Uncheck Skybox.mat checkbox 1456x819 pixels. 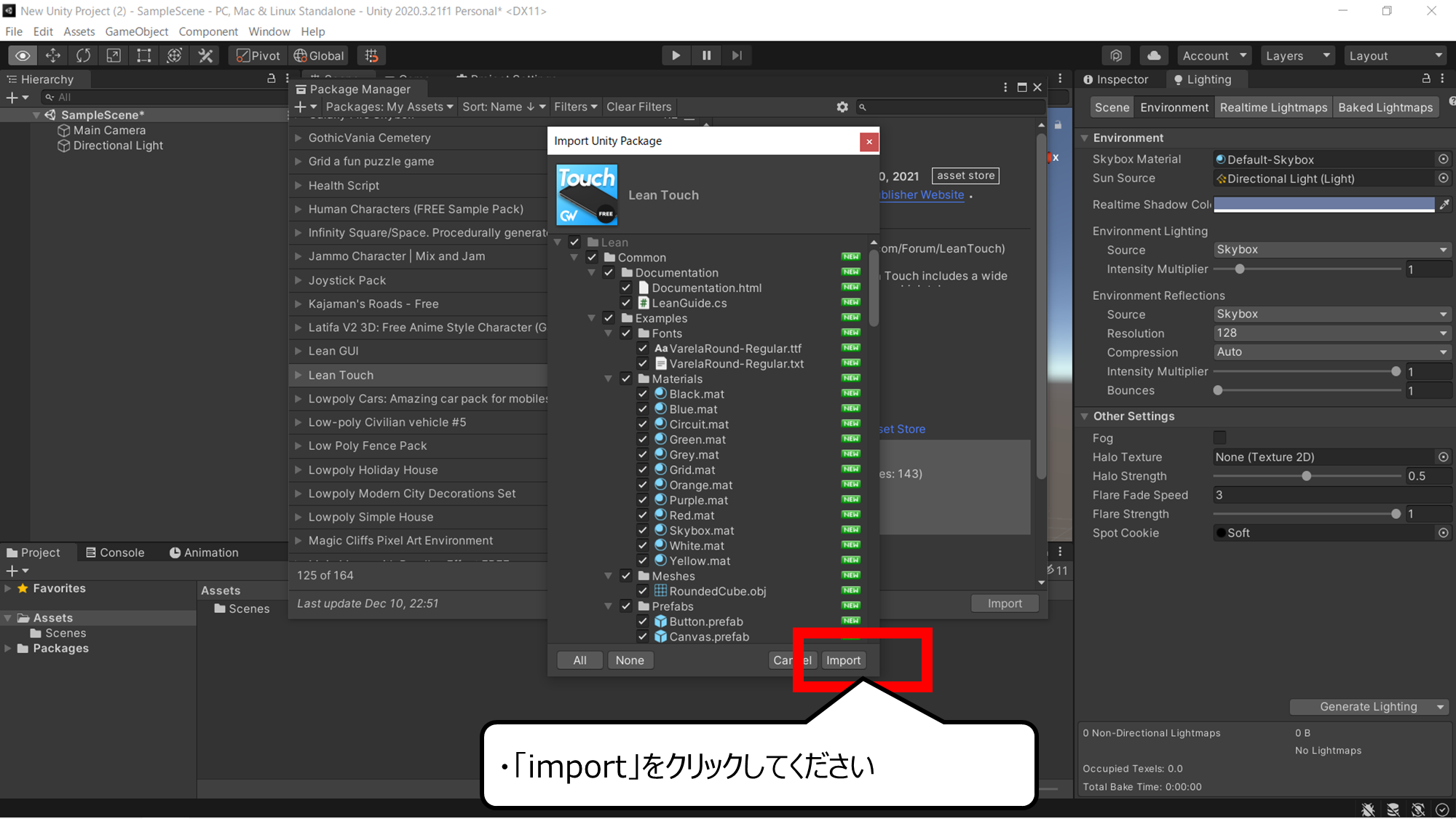click(643, 531)
